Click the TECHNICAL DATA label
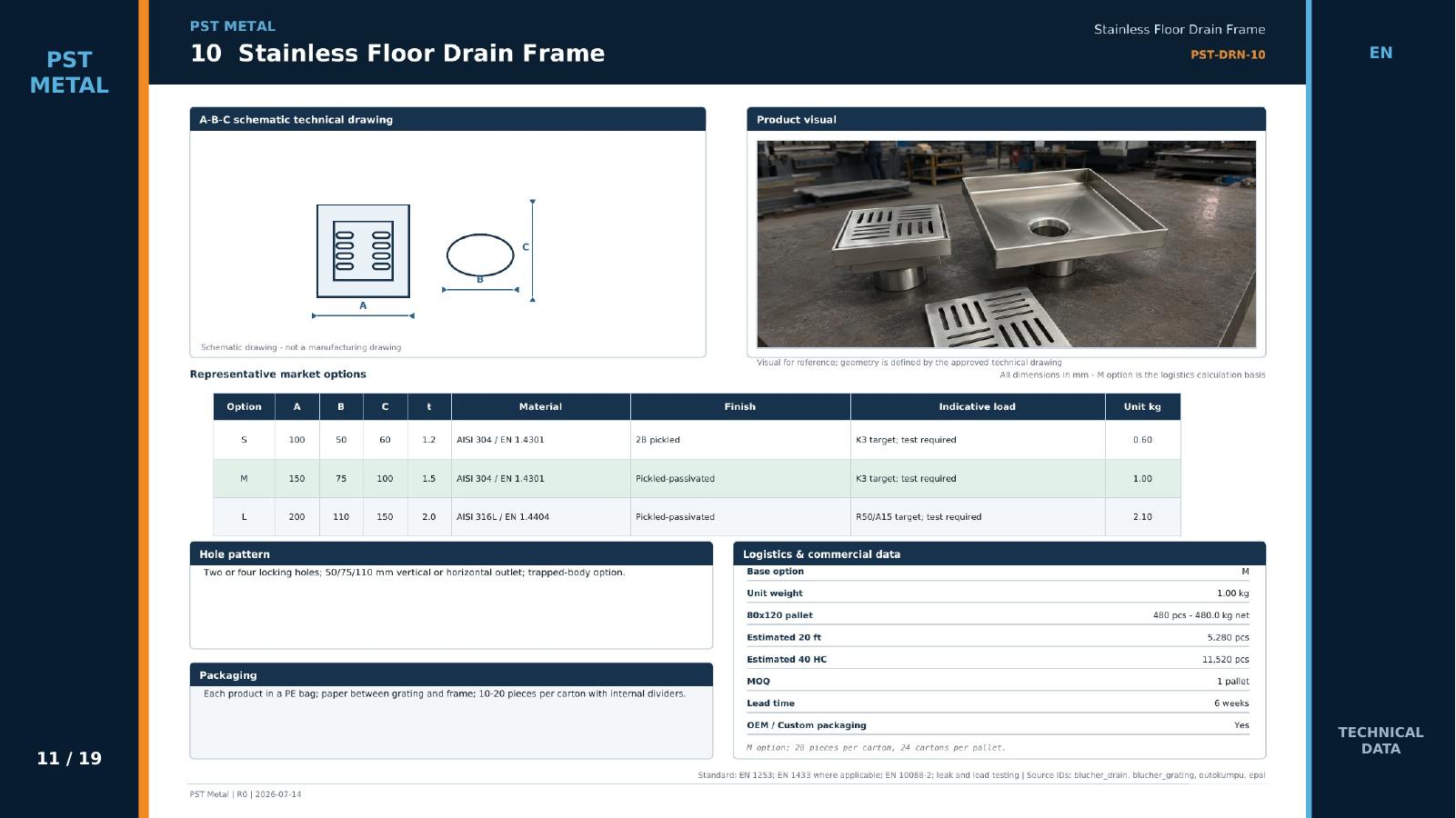Viewport: 1456px width, 818px height. (x=1381, y=740)
